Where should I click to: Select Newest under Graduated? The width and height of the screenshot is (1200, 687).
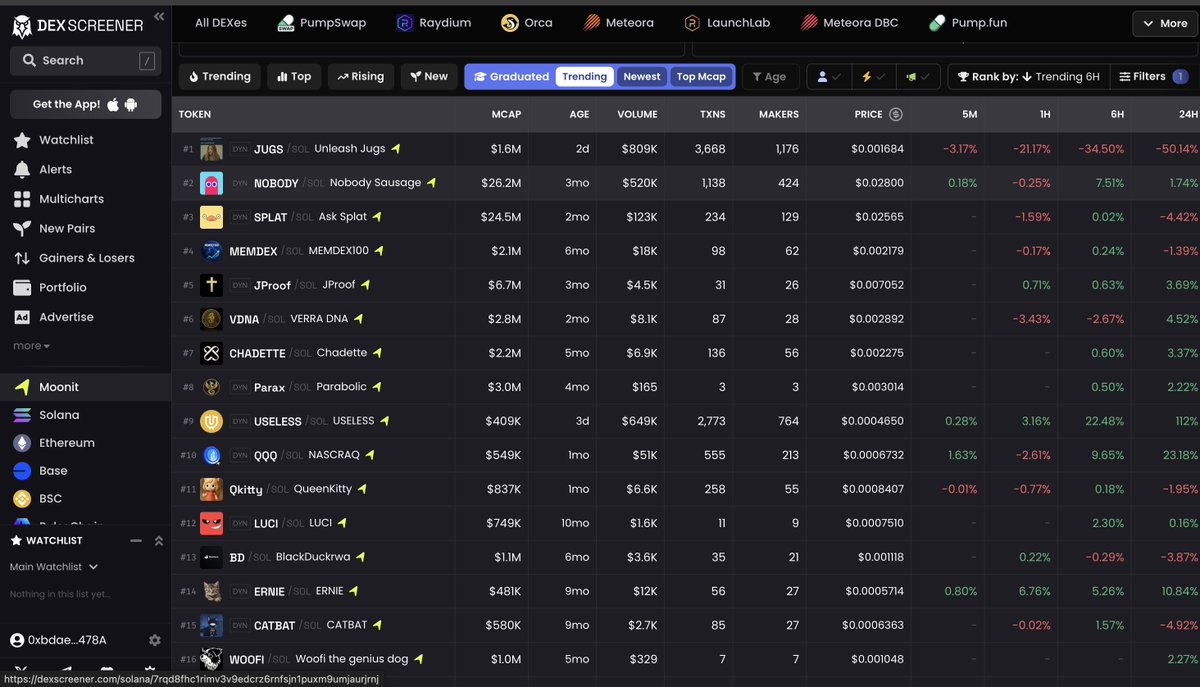[642, 76]
